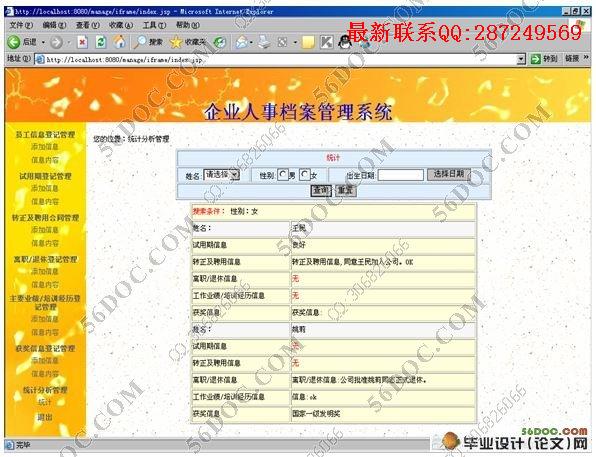Image resolution: width=596 pixels, height=457 pixels.
Task: Open the 姓名 请选择 dropdown
Action: [x=221, y=175]
